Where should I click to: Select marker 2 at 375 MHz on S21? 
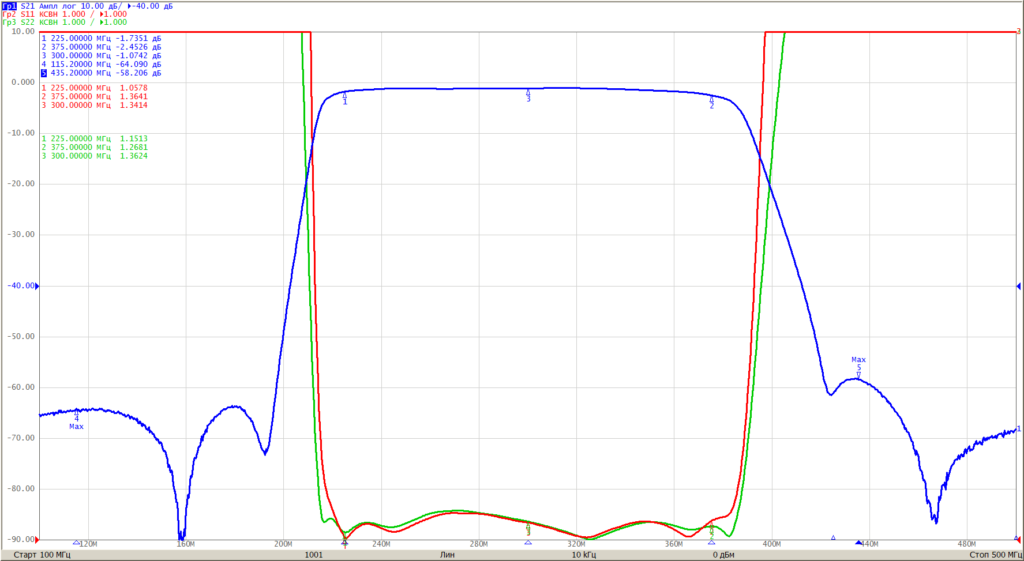(x=712, y=102)
